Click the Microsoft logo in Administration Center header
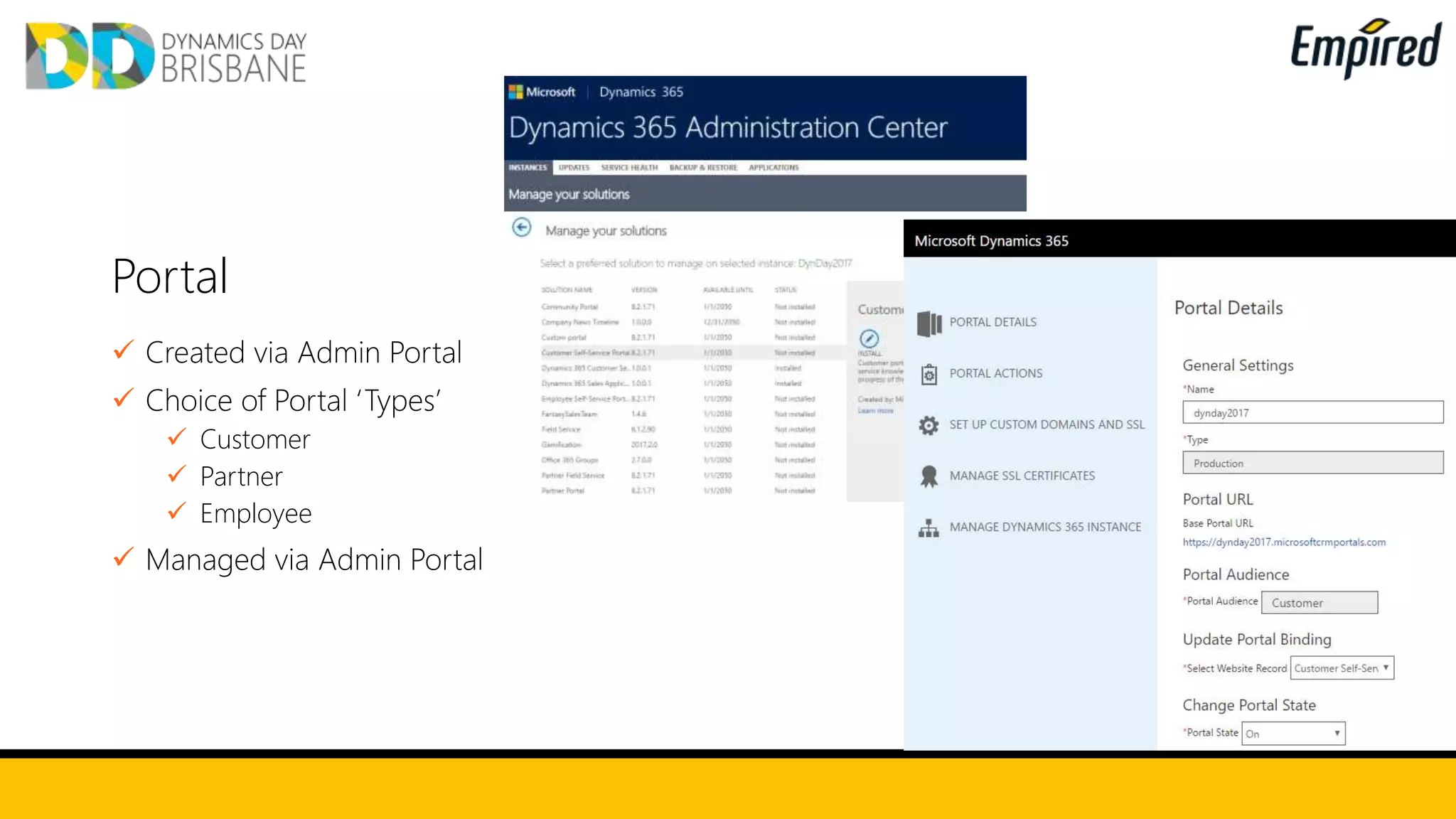The width and height of the screenshot is (1456, 819). [x=542, y=92]
